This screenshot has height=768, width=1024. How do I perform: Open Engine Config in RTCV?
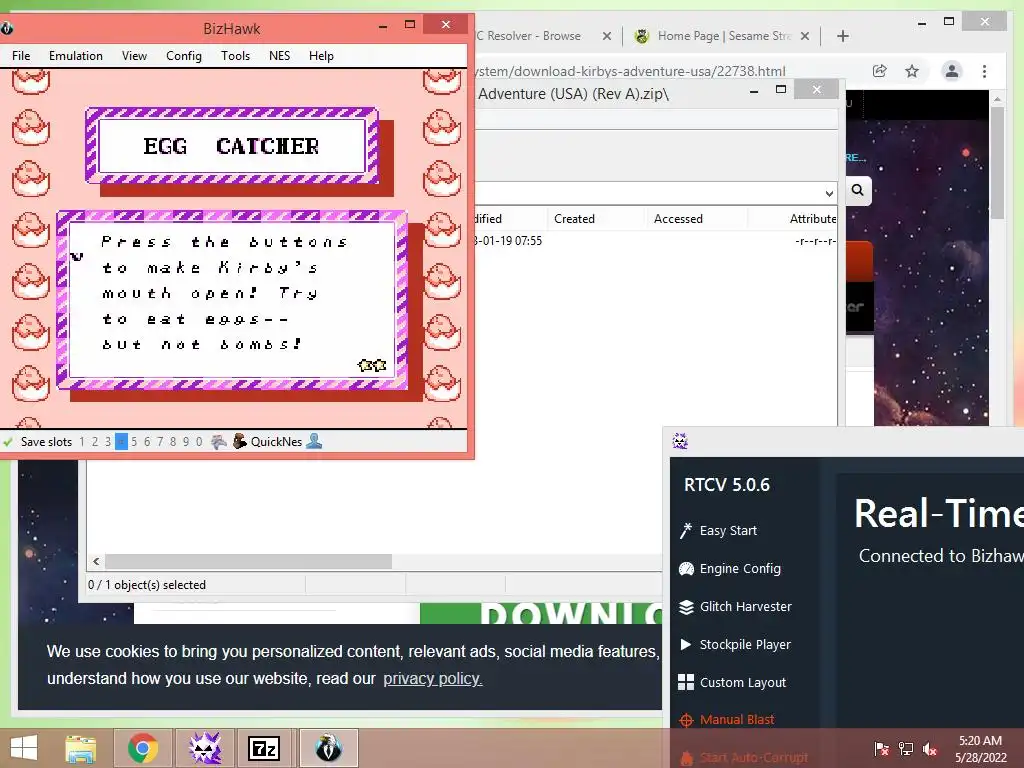point(740,569)
